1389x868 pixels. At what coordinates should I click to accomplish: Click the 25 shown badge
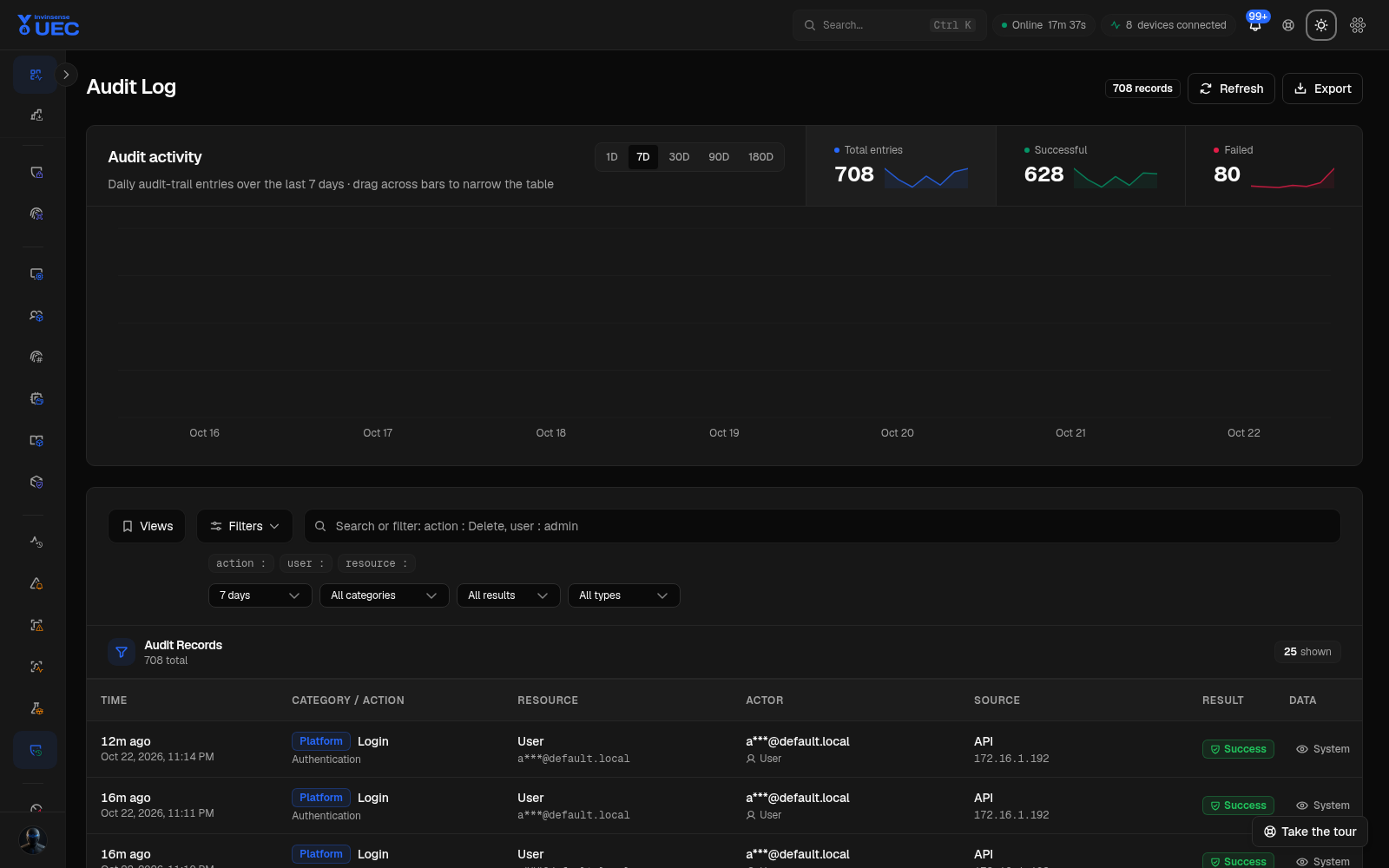(x=1307, y=652)
